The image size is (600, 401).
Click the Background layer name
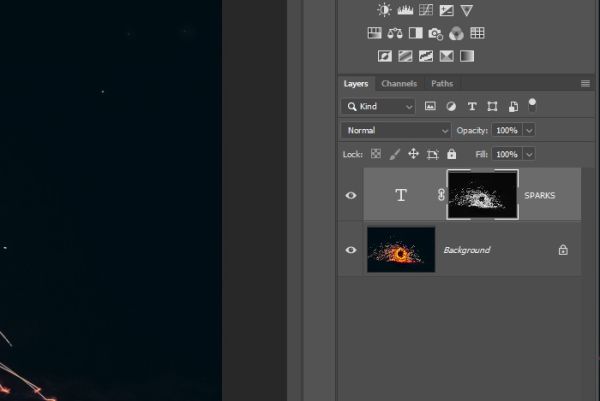466,250
